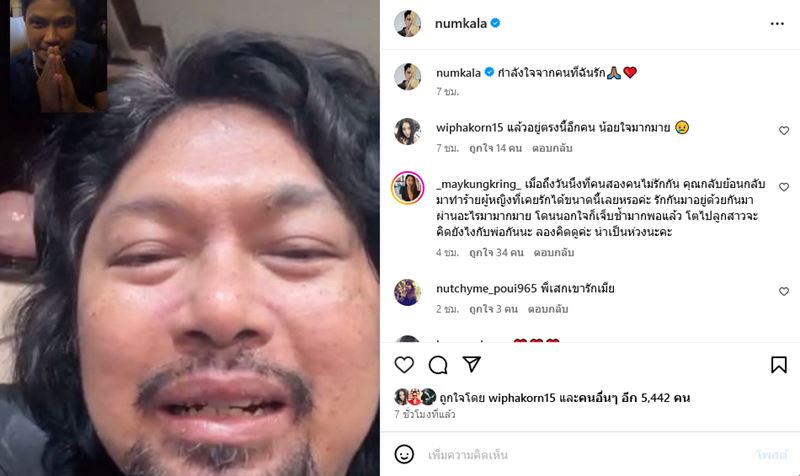This screenshot has width=800, height=476.
Task: Reply to nutchyme_poui965's comment via ตอบกลับ
Action: click(x=548, y=309)
